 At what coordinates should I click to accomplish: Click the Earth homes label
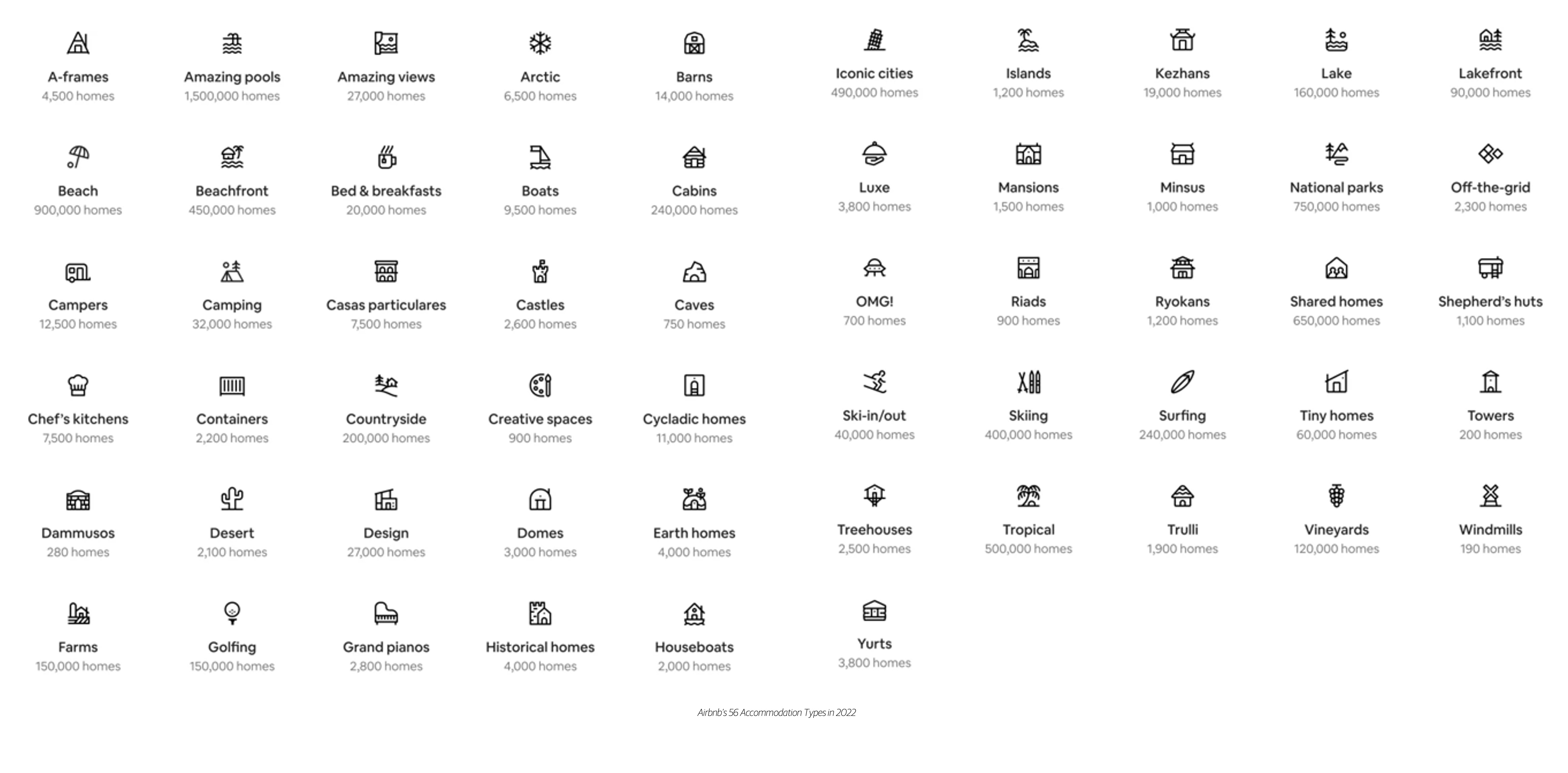(694, 533)
